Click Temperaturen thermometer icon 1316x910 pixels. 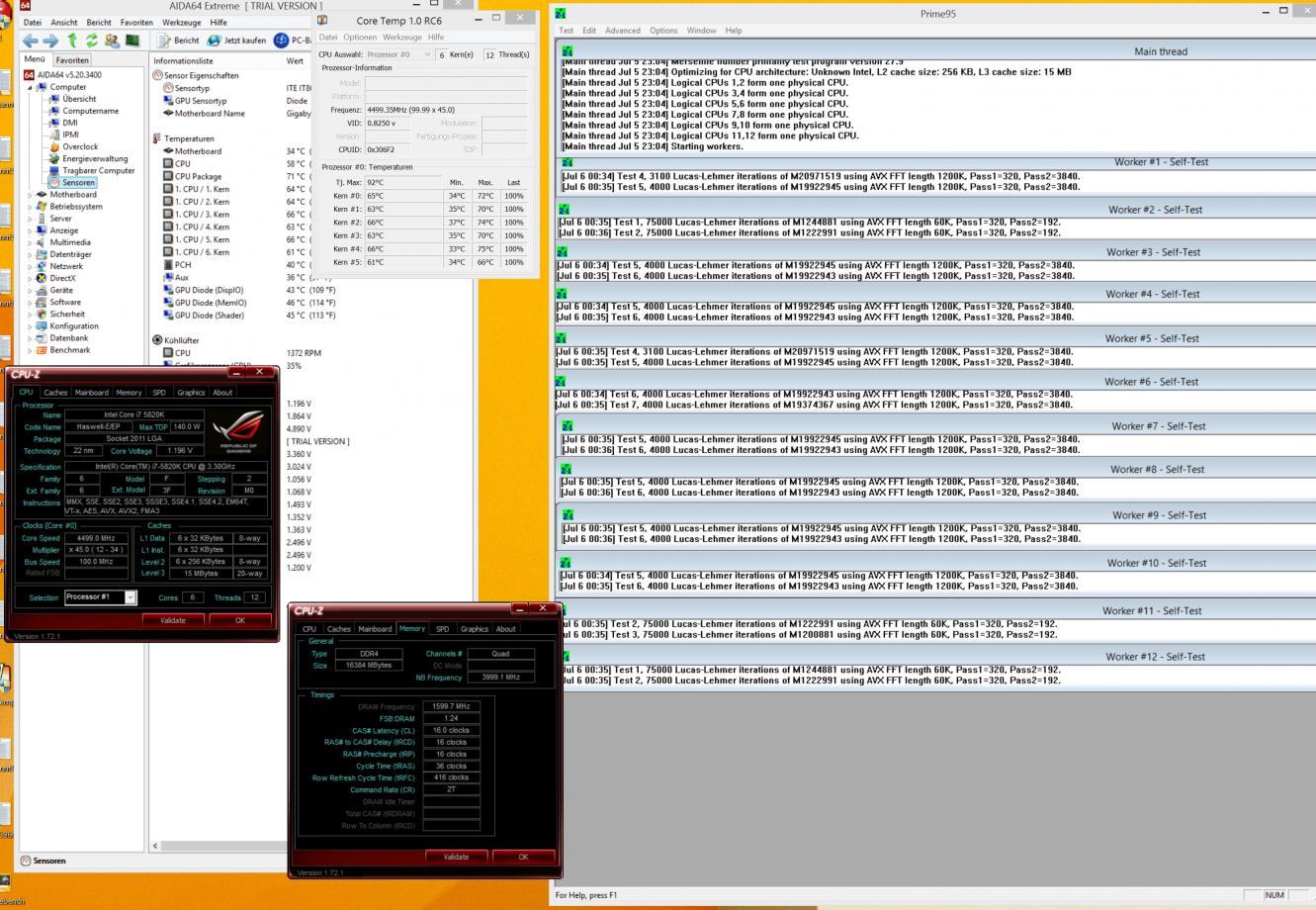[157, 138]
